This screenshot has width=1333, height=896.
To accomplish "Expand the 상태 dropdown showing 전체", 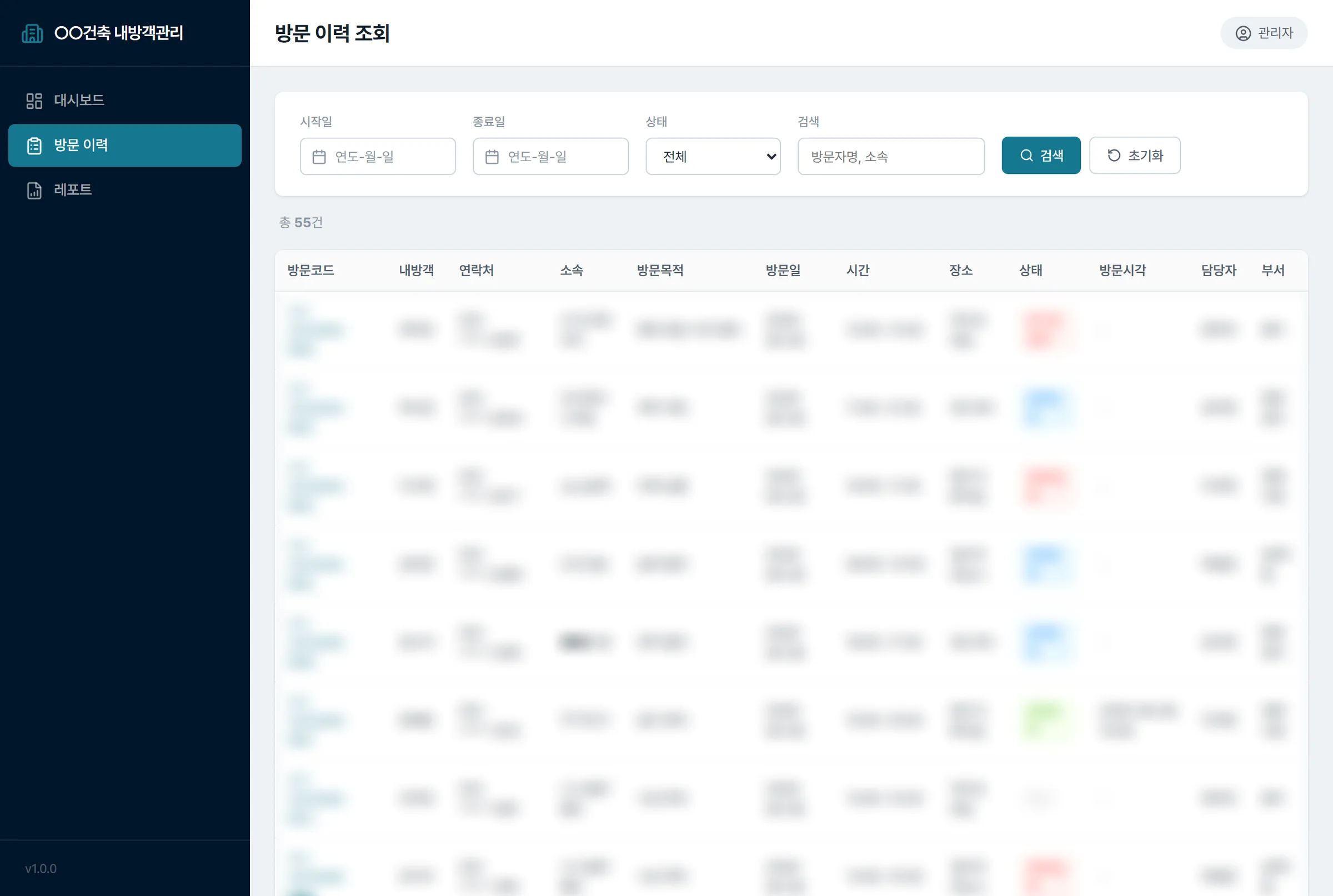I will point(713,156).
